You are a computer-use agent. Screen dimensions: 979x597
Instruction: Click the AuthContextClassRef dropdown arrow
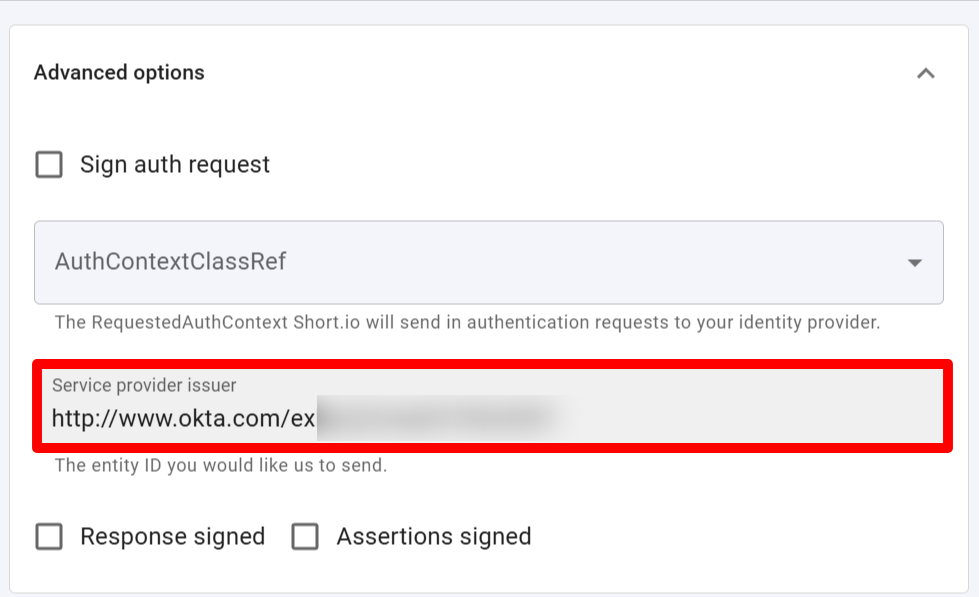tap(914, 263)
